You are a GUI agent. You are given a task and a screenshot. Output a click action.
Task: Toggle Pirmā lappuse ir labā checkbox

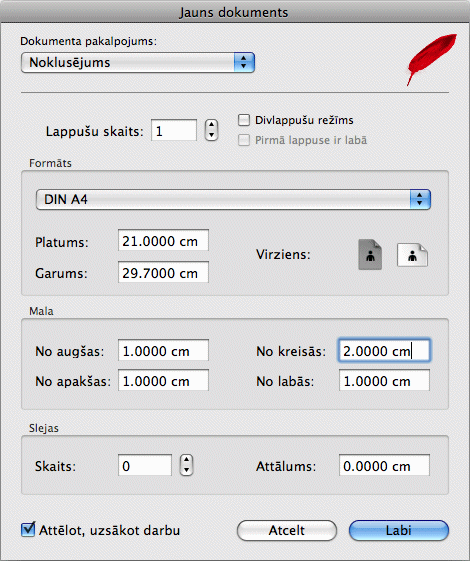[x=244, y=140]
